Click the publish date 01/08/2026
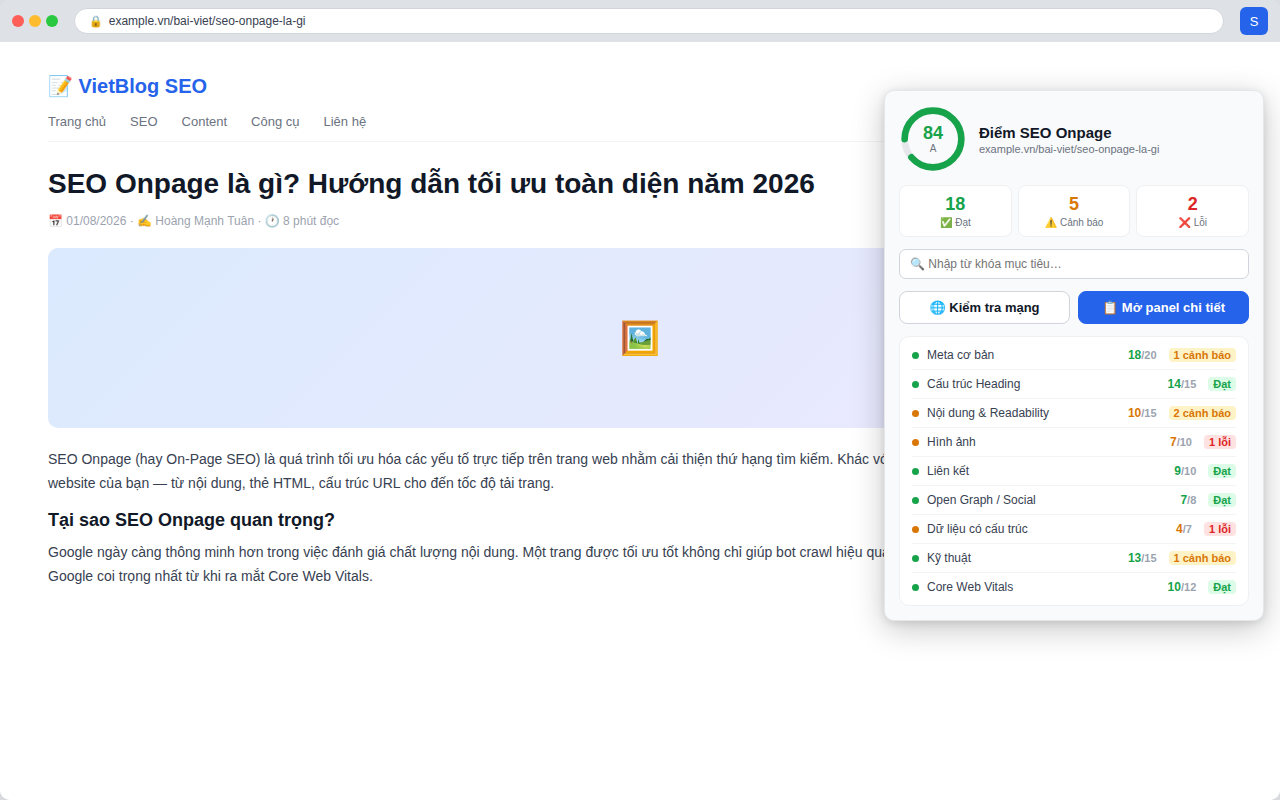Image resolution: width=1280 pixels, height=800 pixels. (96, 221)
